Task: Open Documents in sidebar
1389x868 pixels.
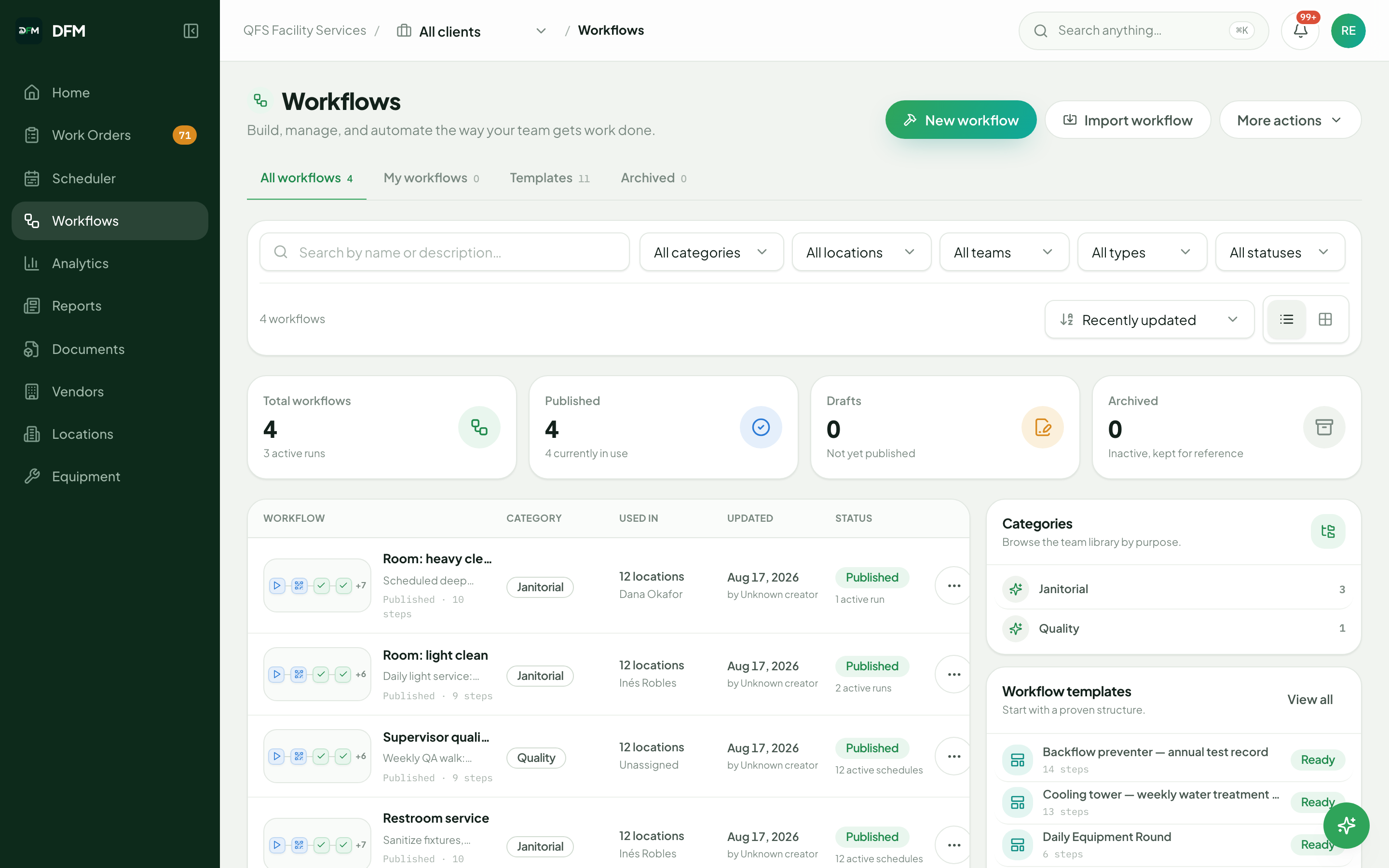Action: coord(109,349)
